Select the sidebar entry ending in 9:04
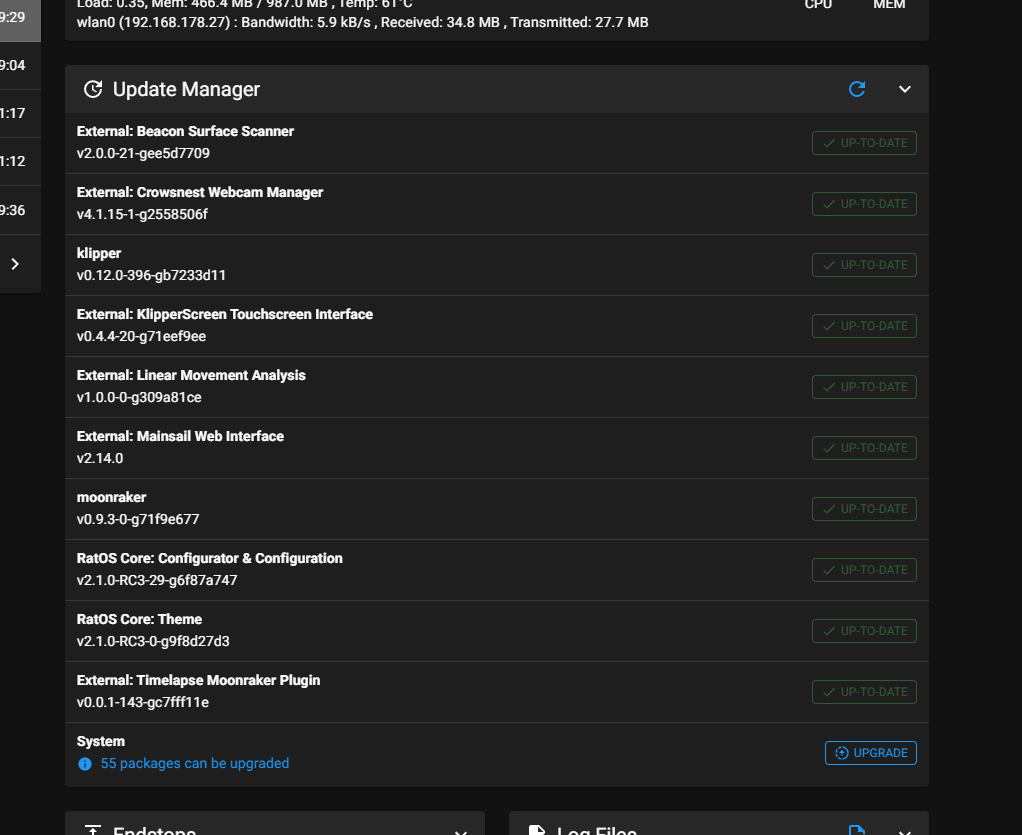The width and height of the screenshot is (1022, 835). tap(20, 66)
